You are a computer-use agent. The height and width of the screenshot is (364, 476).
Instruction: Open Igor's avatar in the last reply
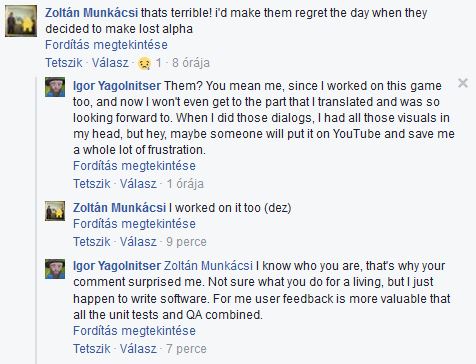[55, 269]
